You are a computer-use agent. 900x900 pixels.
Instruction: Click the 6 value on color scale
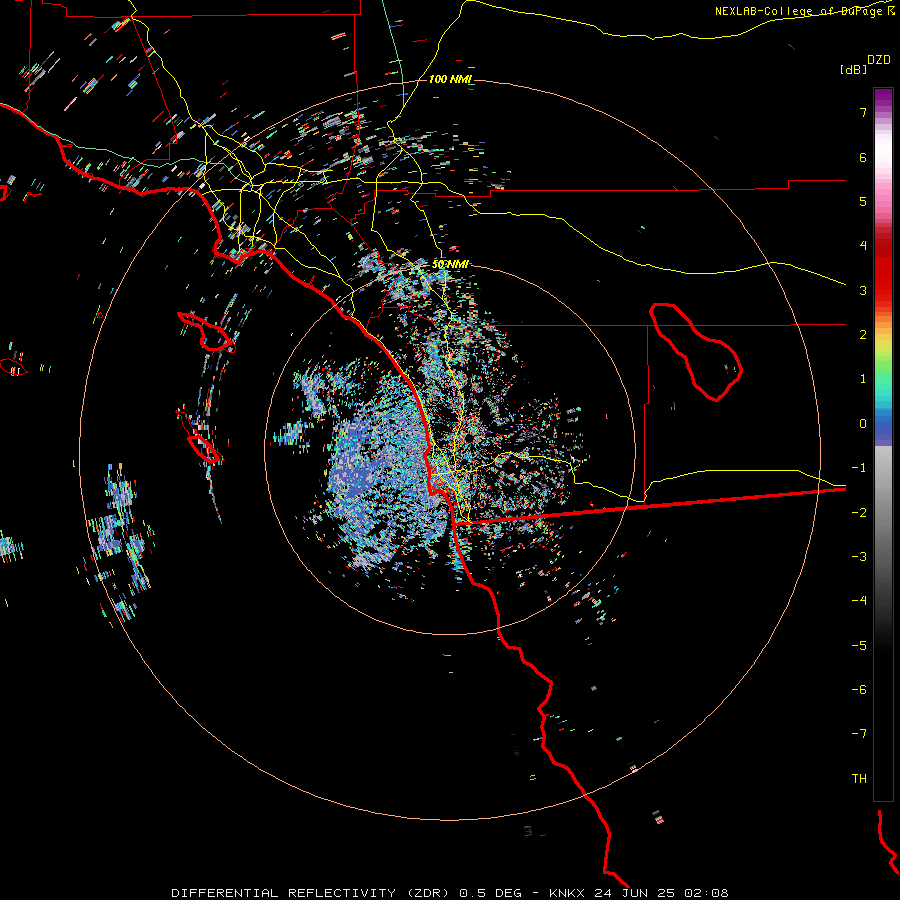(x=863, y=157)
